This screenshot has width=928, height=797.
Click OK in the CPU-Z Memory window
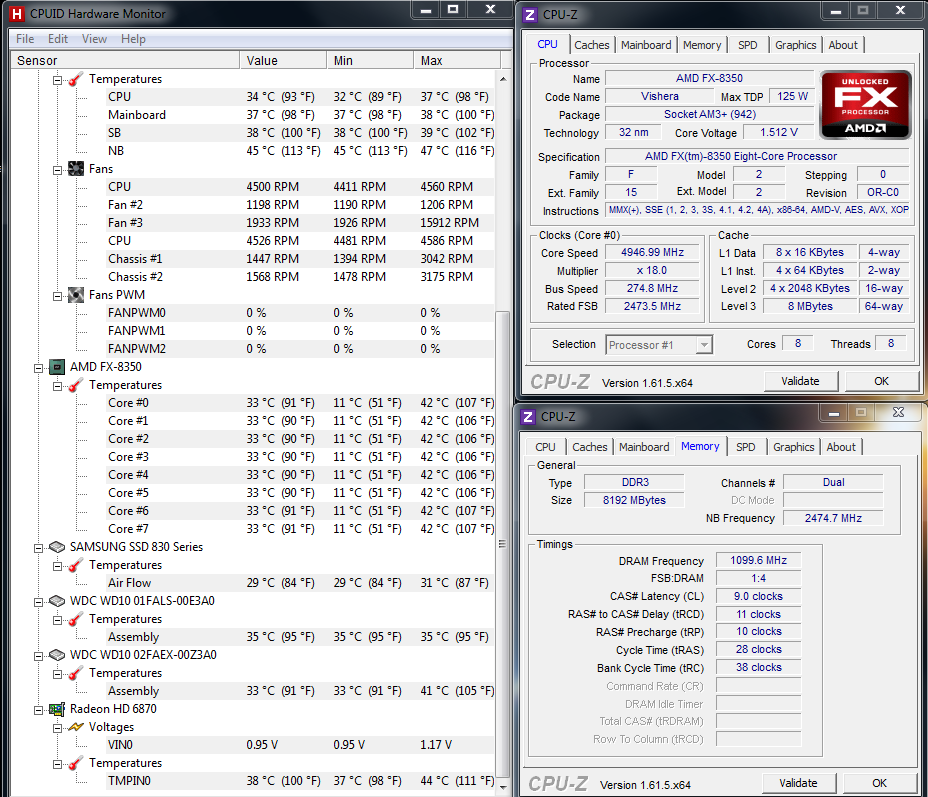(879, 783)
